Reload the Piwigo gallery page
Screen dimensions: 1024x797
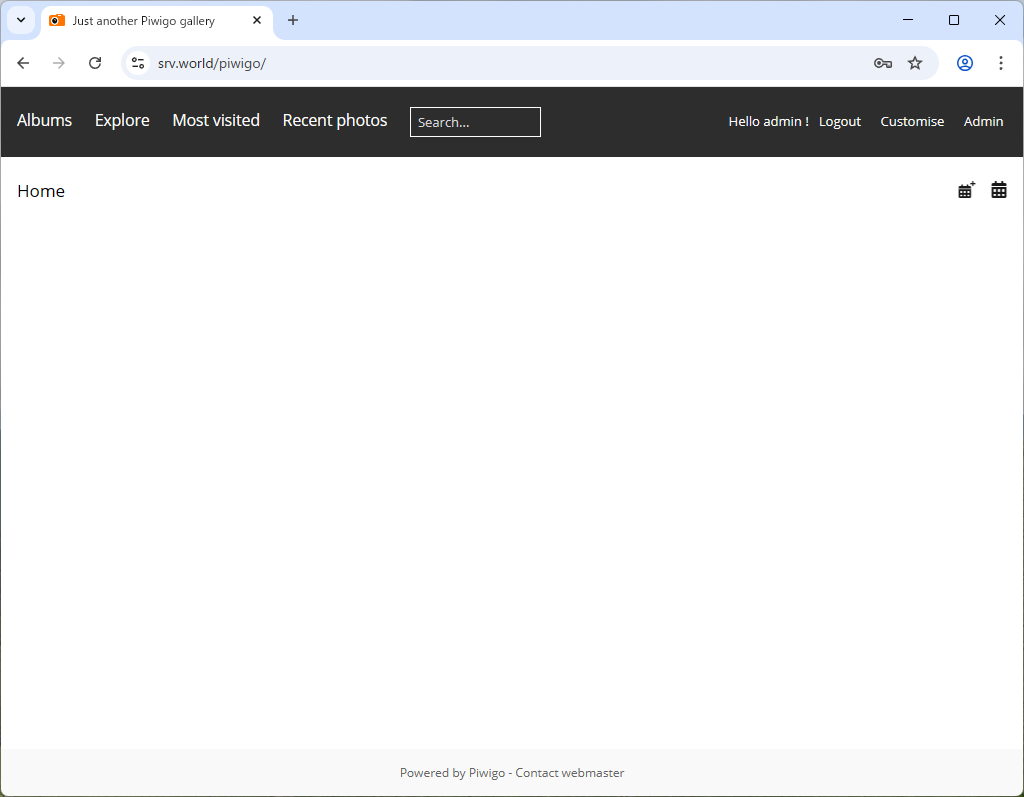click(95, 62)
